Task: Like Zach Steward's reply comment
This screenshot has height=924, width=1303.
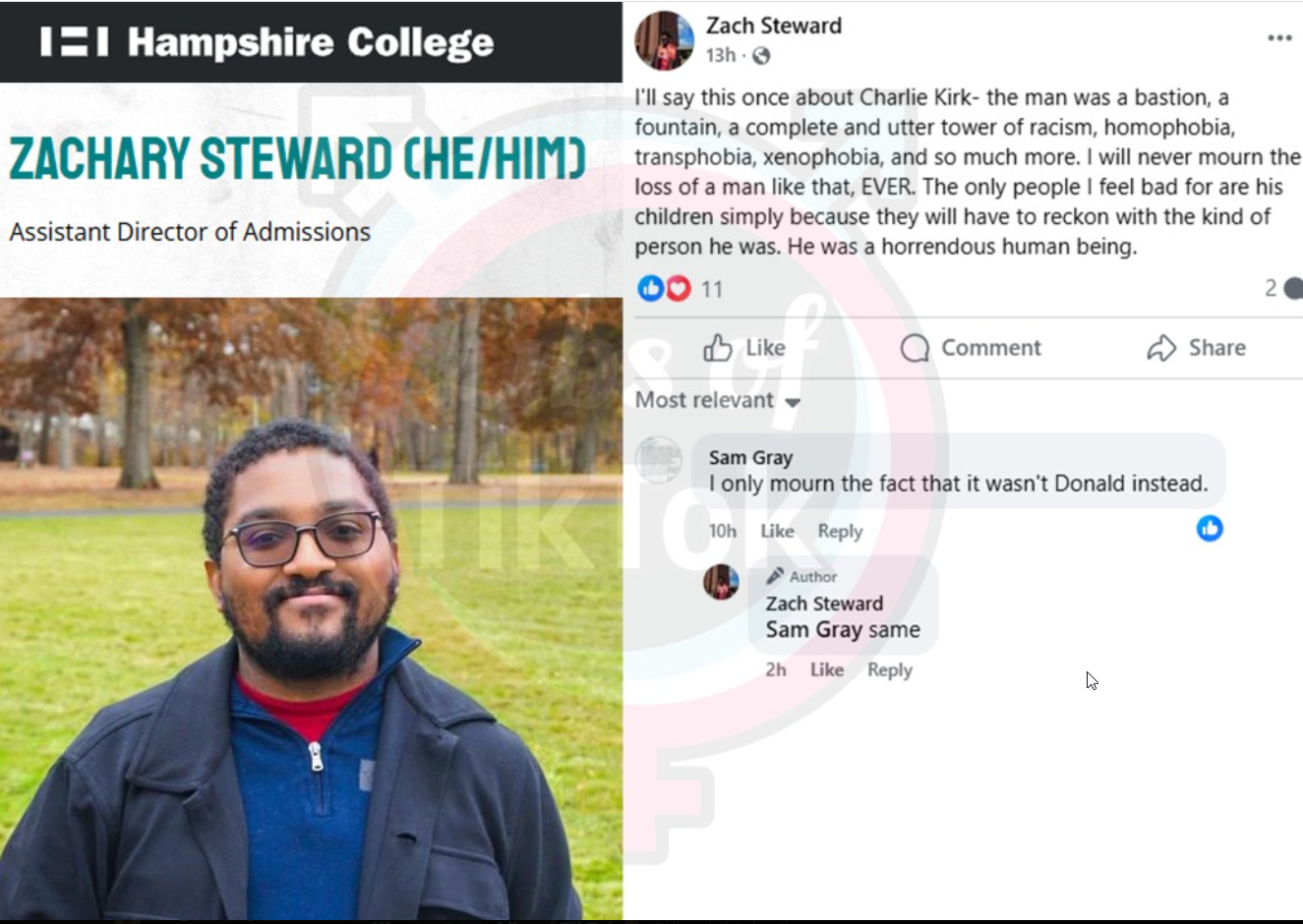Action: [x=827, y=669]
